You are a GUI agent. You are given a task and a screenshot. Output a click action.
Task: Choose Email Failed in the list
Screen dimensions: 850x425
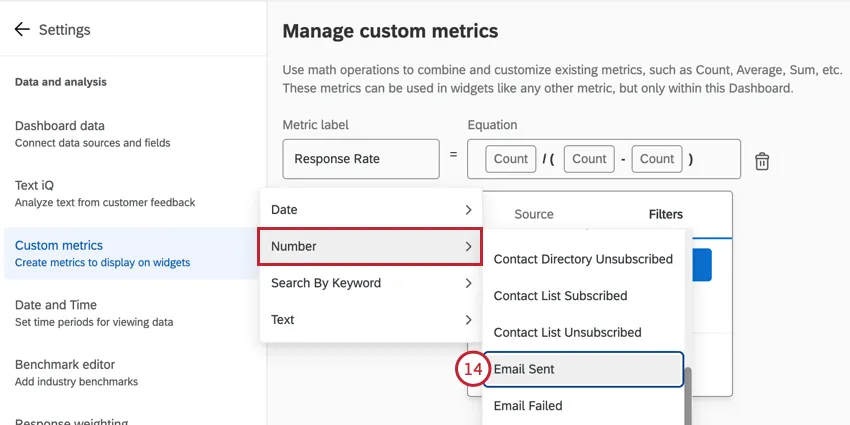pyautogui.click(x=583, y=406)
